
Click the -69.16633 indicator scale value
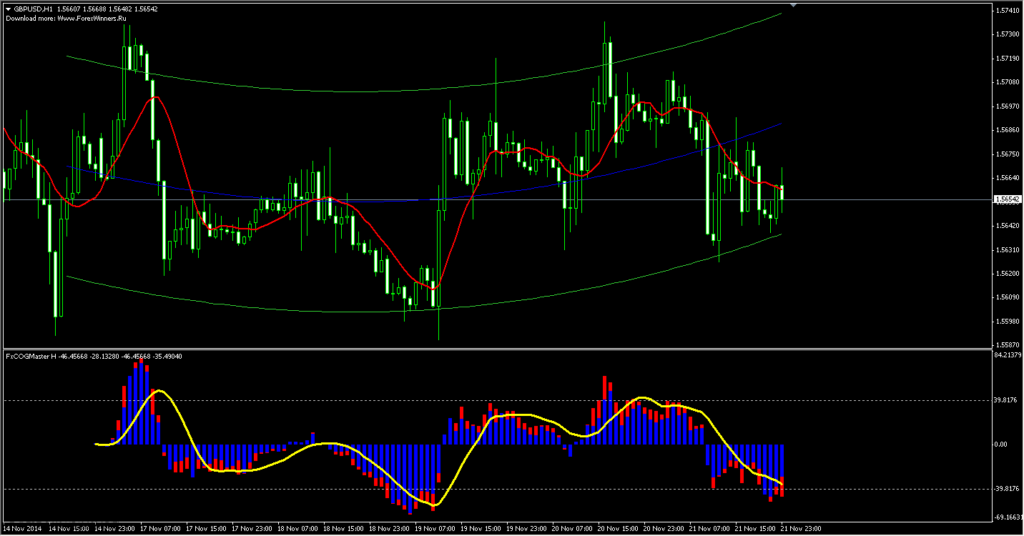pyautogui.click(x=1007, y=517)
